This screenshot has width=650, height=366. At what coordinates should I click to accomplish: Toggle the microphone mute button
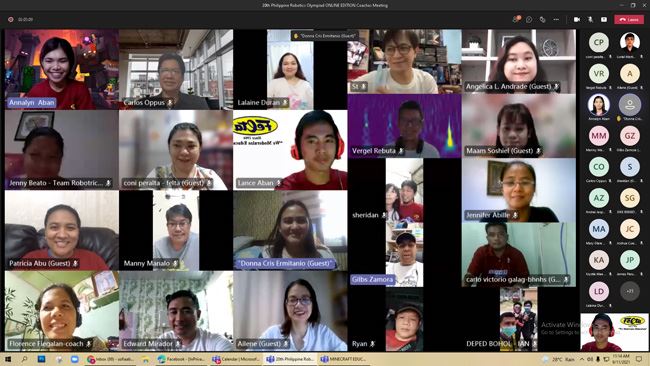(590, 19)
